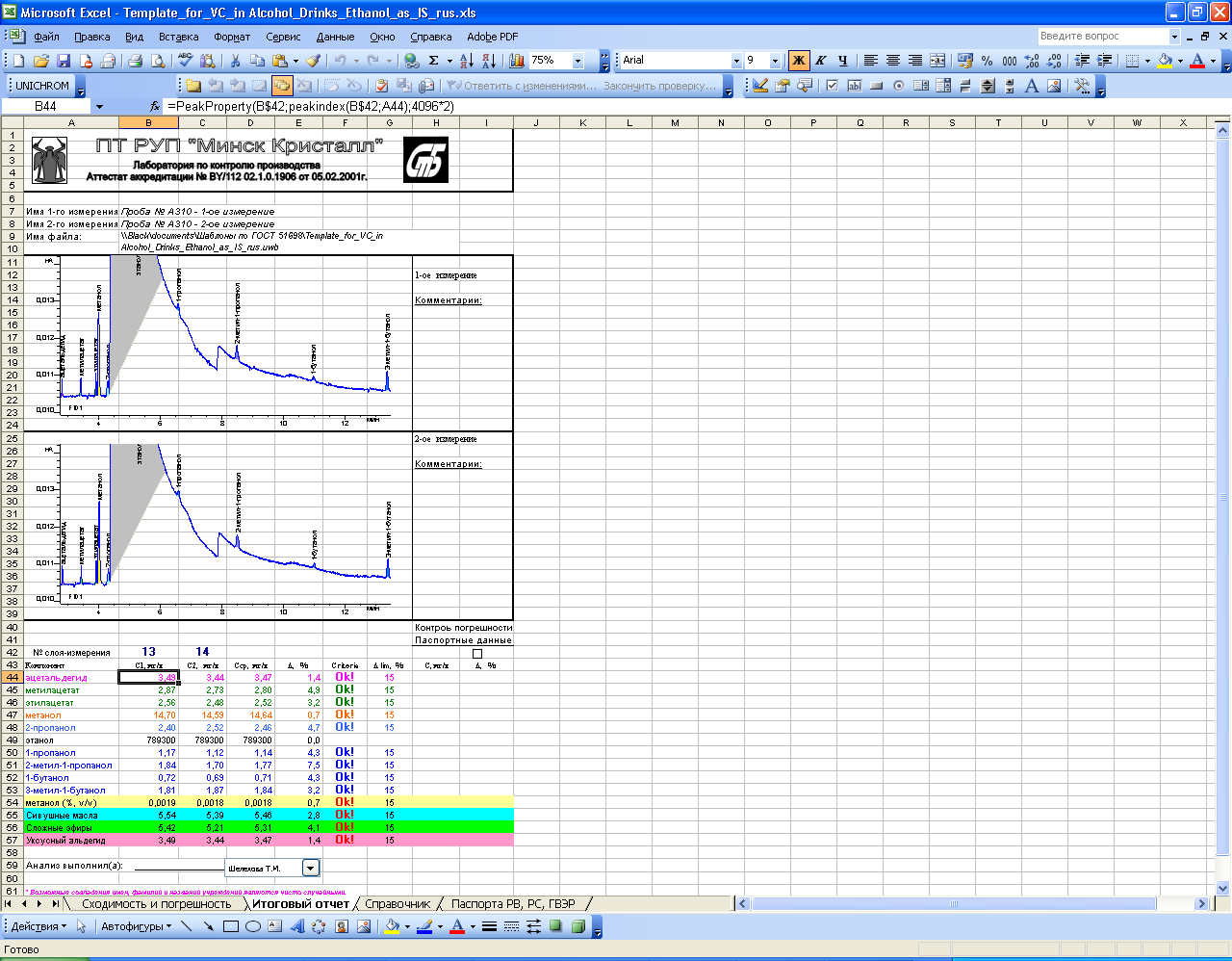Select column B header
This screenshot has width=1232, height=961.
pos(148,123)
